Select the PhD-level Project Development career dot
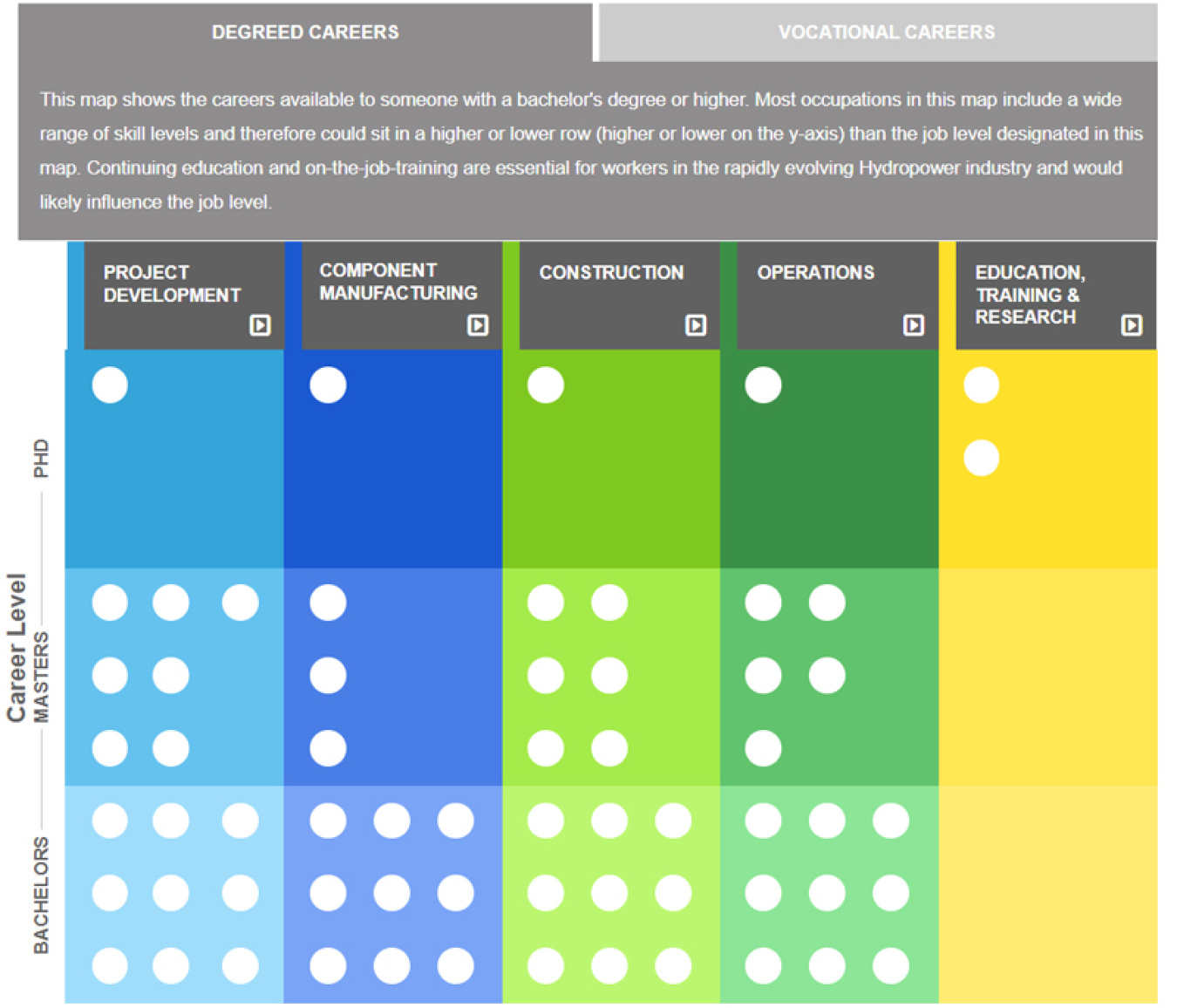Screen dimensions: 1177x1008 pyautogui.click(x=110, y=385)
